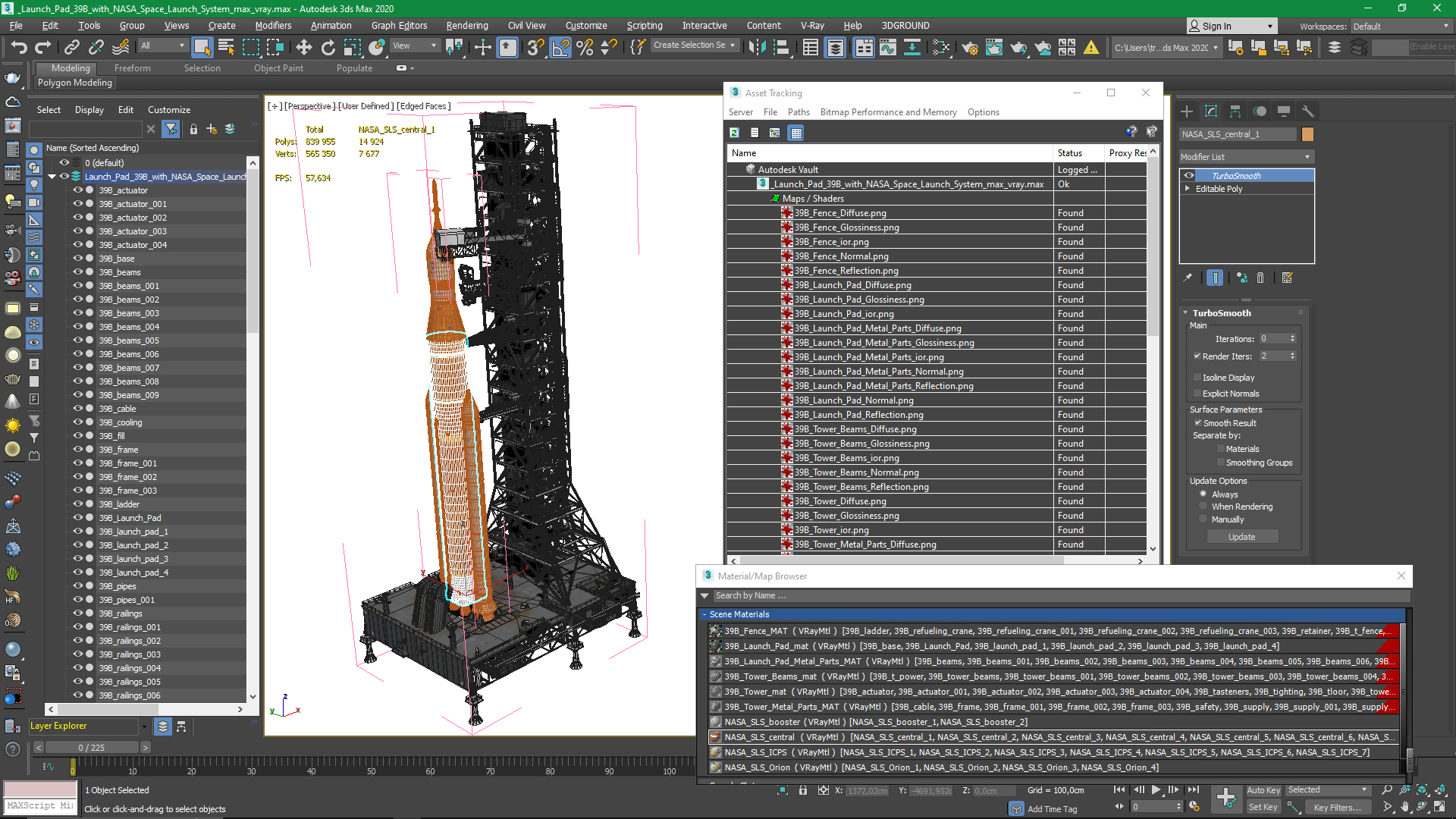
Task: Activate the Select and Link tool
Action: click(71, 47)
